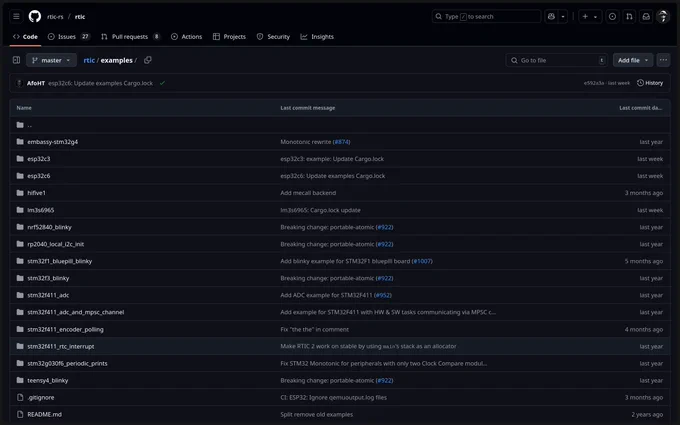Open the hifive1 folder
680x425 pixels.
[36, 193]
